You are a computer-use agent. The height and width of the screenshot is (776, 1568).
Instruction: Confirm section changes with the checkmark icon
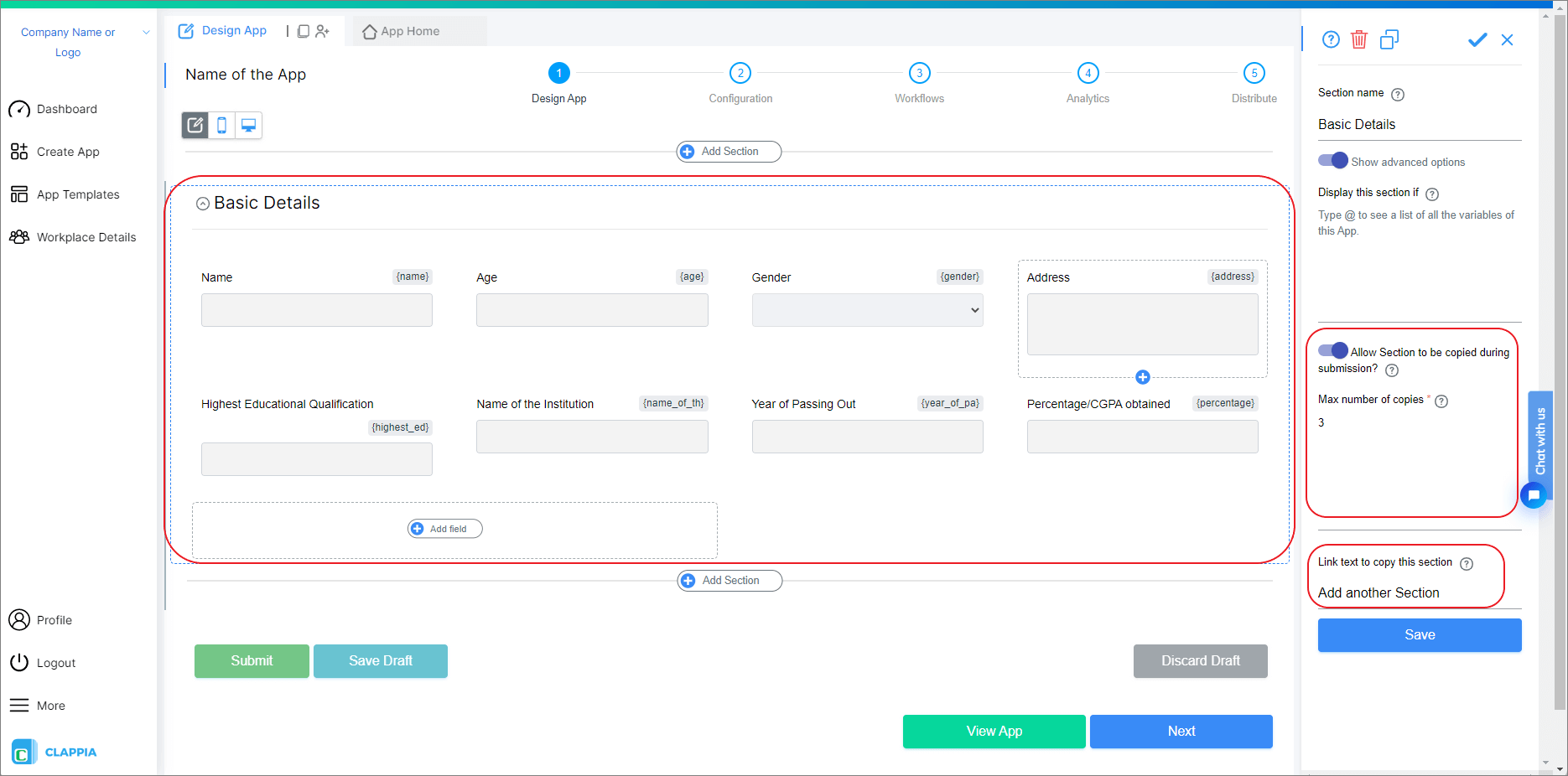[1477, 39]
